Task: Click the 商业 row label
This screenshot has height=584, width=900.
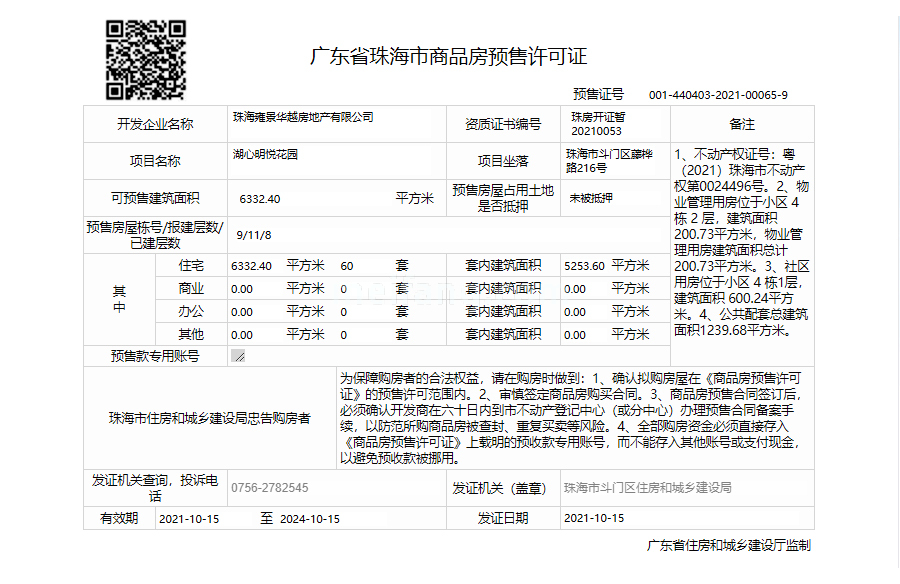Action: [x=191, y=288]
